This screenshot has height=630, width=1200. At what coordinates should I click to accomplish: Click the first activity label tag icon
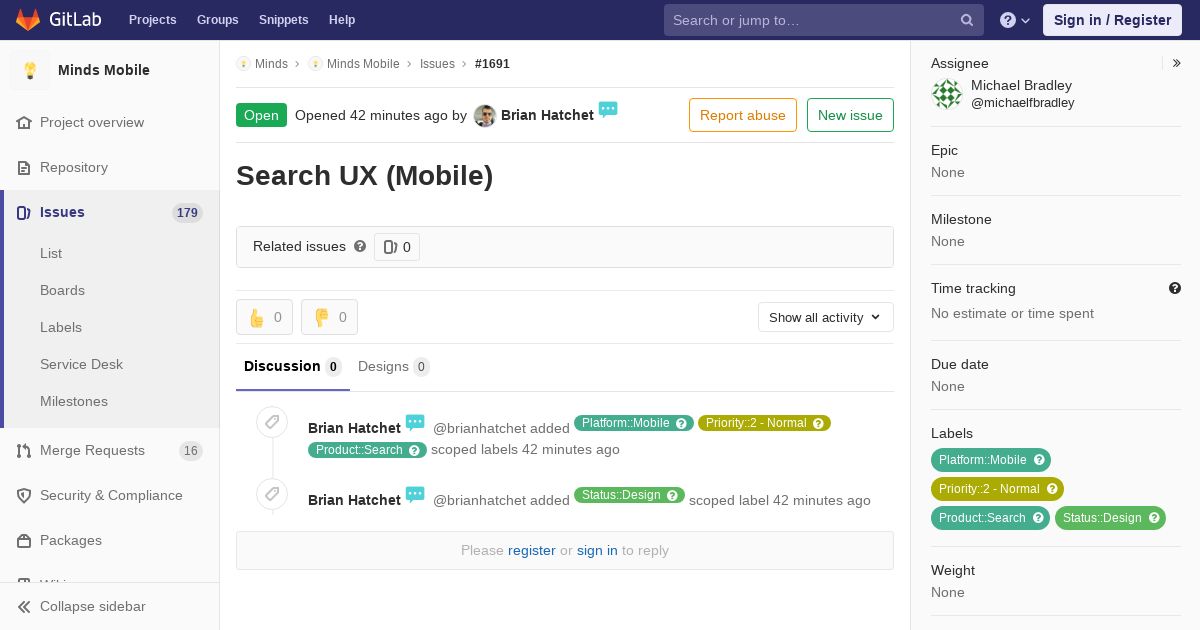pos(272,422)
